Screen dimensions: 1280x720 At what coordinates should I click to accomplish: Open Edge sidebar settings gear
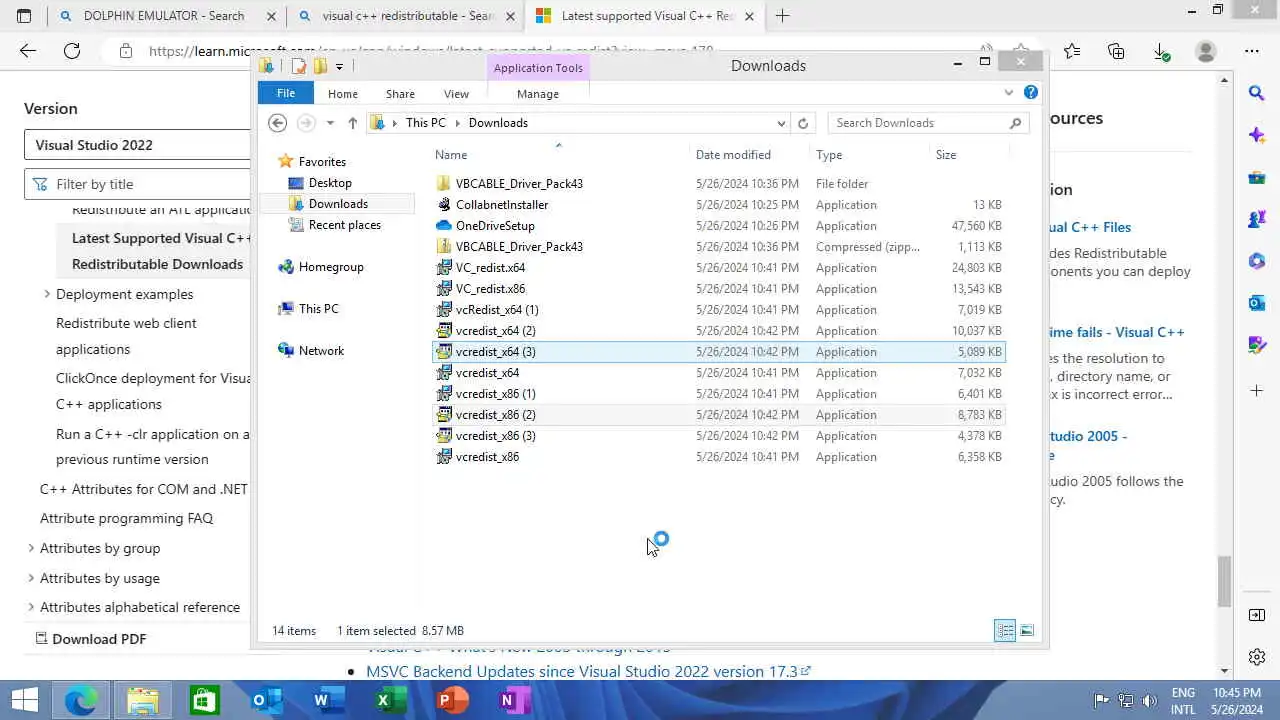pos(1257,657)
